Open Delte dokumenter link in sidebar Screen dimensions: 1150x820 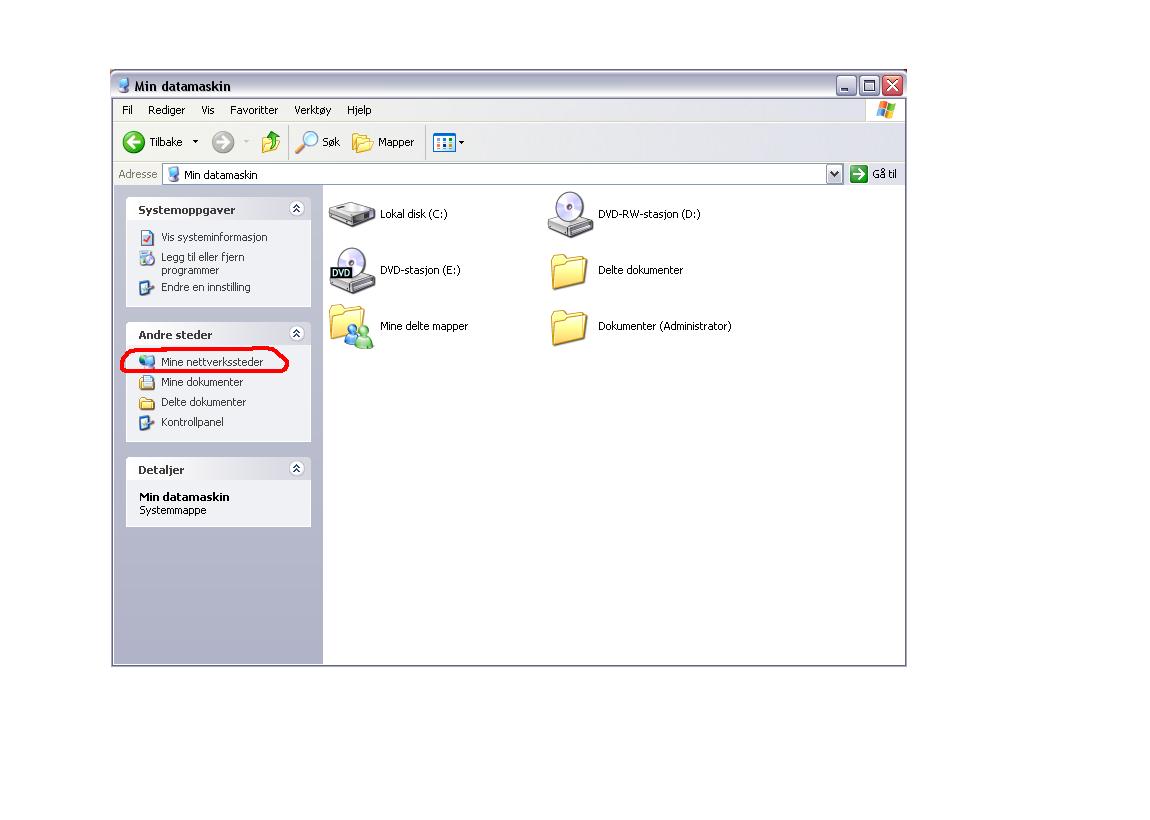pyautogui.click(x=203, y=402)
